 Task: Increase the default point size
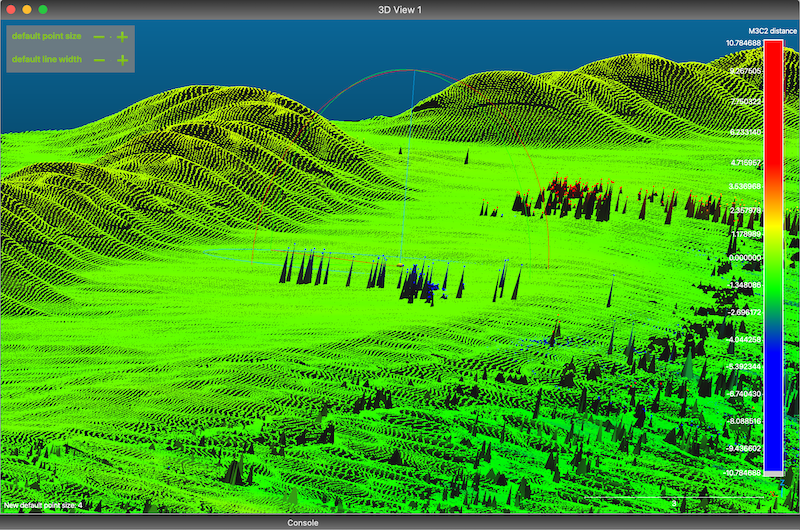[x=122, y=37]
